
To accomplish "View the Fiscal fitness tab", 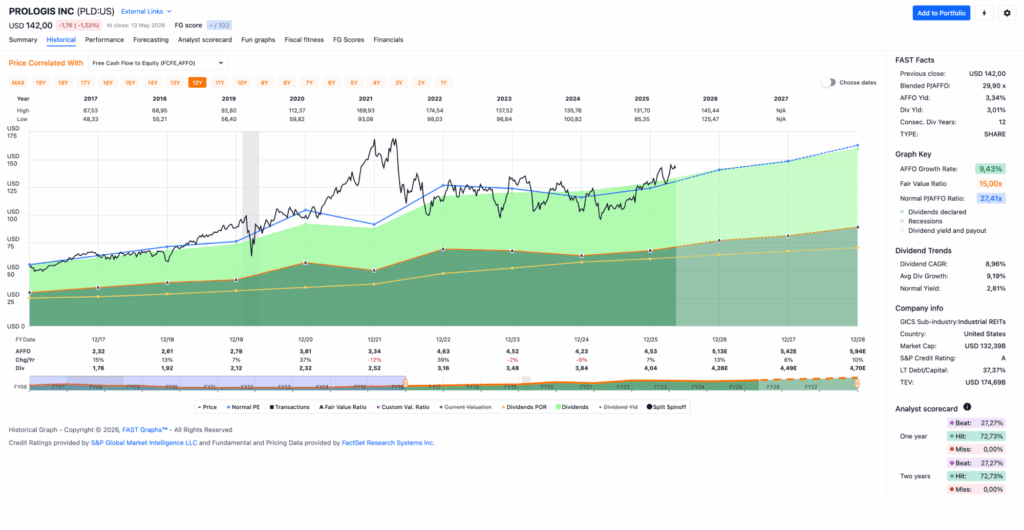I will point(304,40).
